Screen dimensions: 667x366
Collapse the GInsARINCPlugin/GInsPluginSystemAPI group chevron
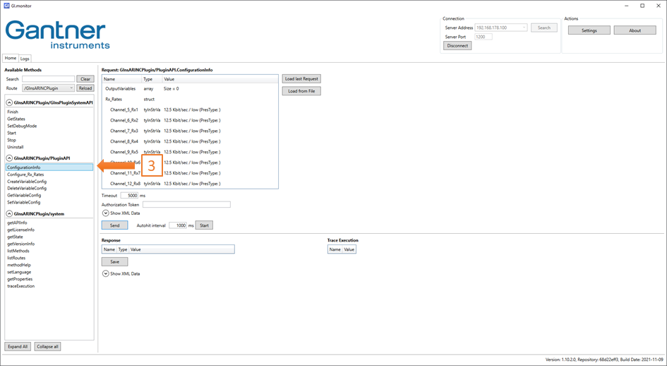(9, 103)
